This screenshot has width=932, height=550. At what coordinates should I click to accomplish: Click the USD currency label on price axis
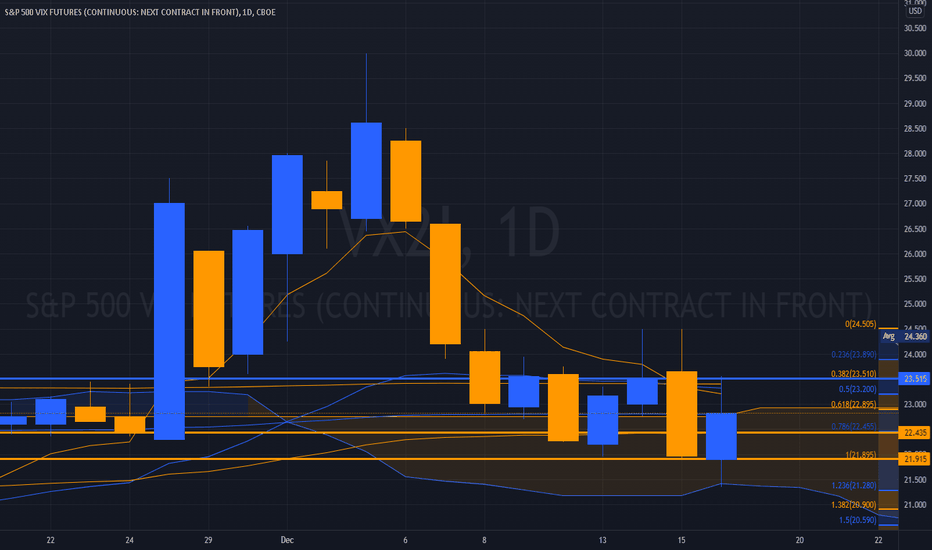click(915, 11)
